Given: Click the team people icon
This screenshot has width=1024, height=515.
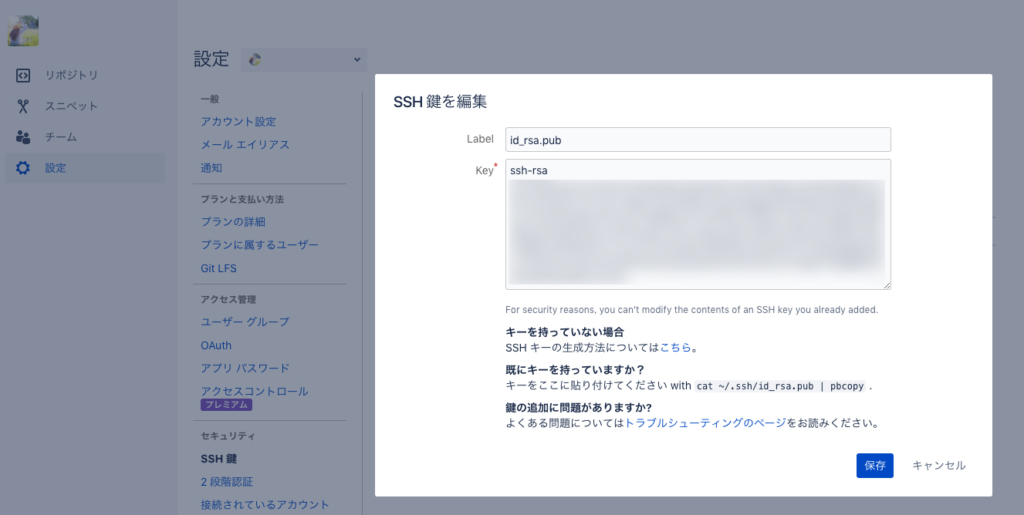Looking at the screenshot, I should point(23,137).
